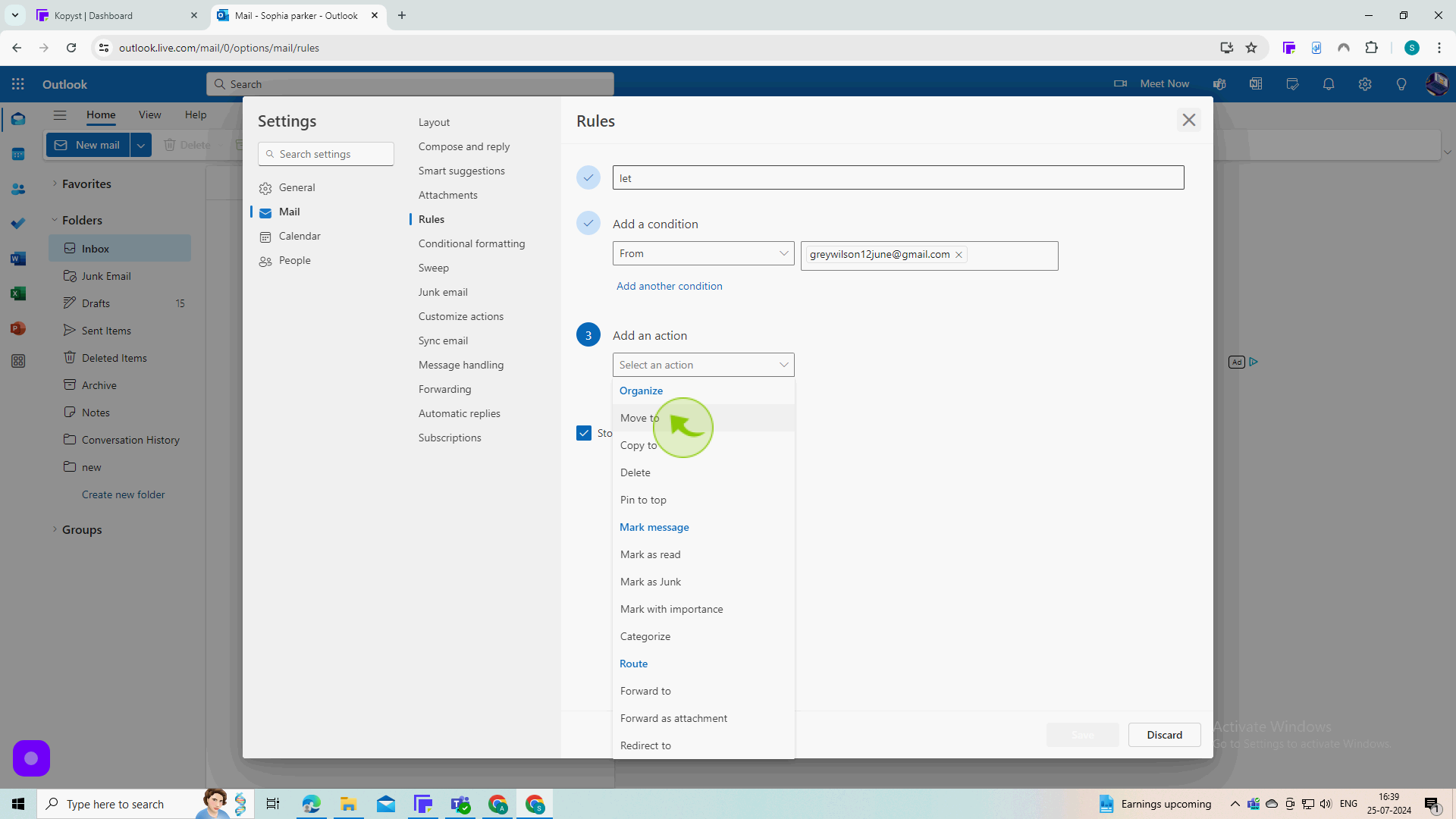
Task: Click the Discard button
Action: [1164, 735]
